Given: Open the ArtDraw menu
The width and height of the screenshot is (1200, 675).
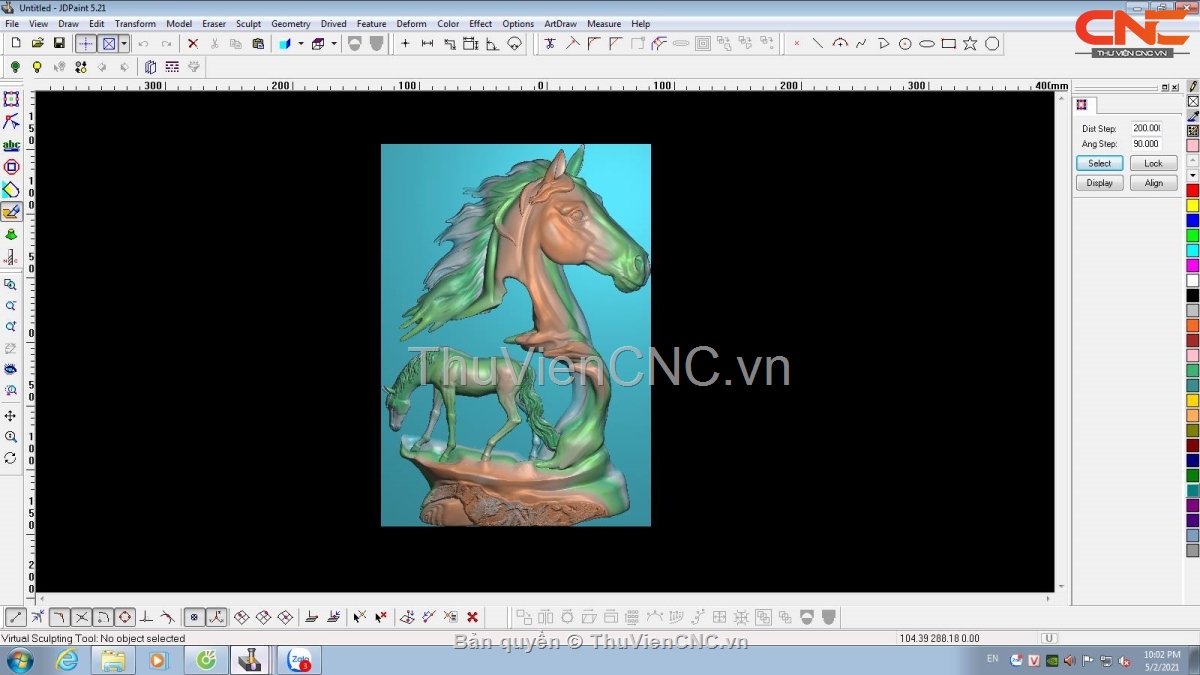Looking at the screenshot, I should pyautogui.click(x=560, y=24).
